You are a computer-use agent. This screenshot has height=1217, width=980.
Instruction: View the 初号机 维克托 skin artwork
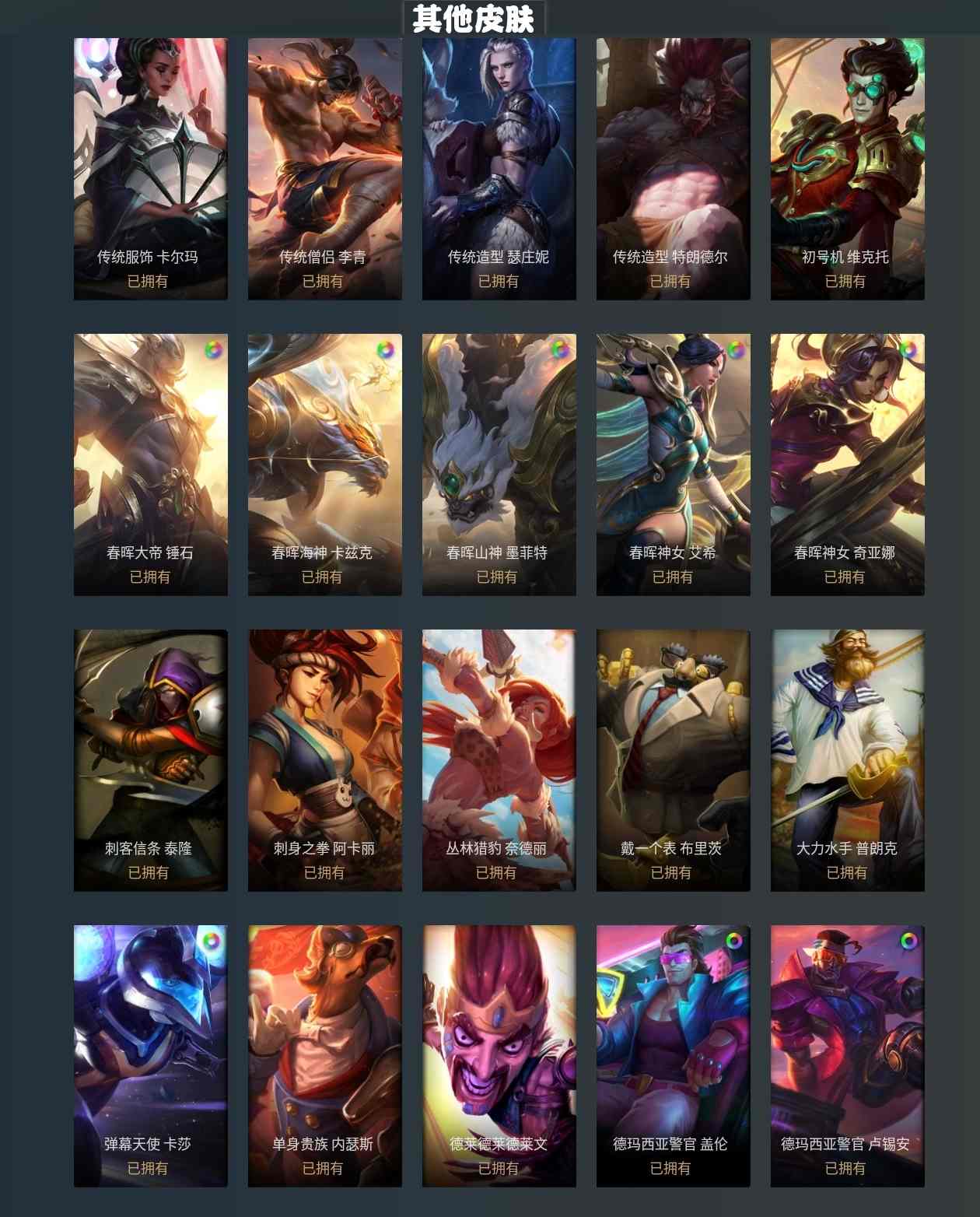tap(848, 169)
